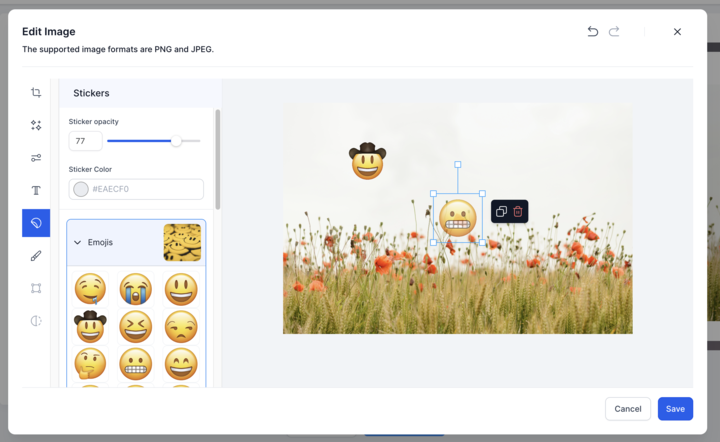
Task: Select the frame/shape tool
Action: point(36,288)
